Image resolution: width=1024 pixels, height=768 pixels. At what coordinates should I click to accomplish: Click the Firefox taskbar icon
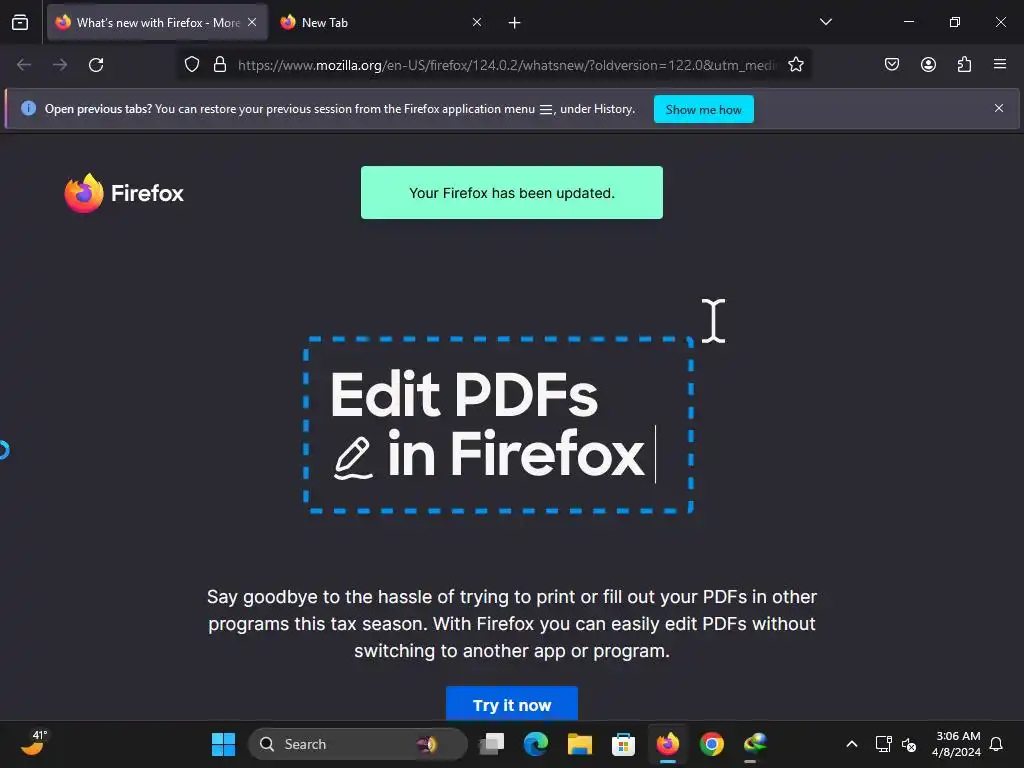[x=667, y=744]
